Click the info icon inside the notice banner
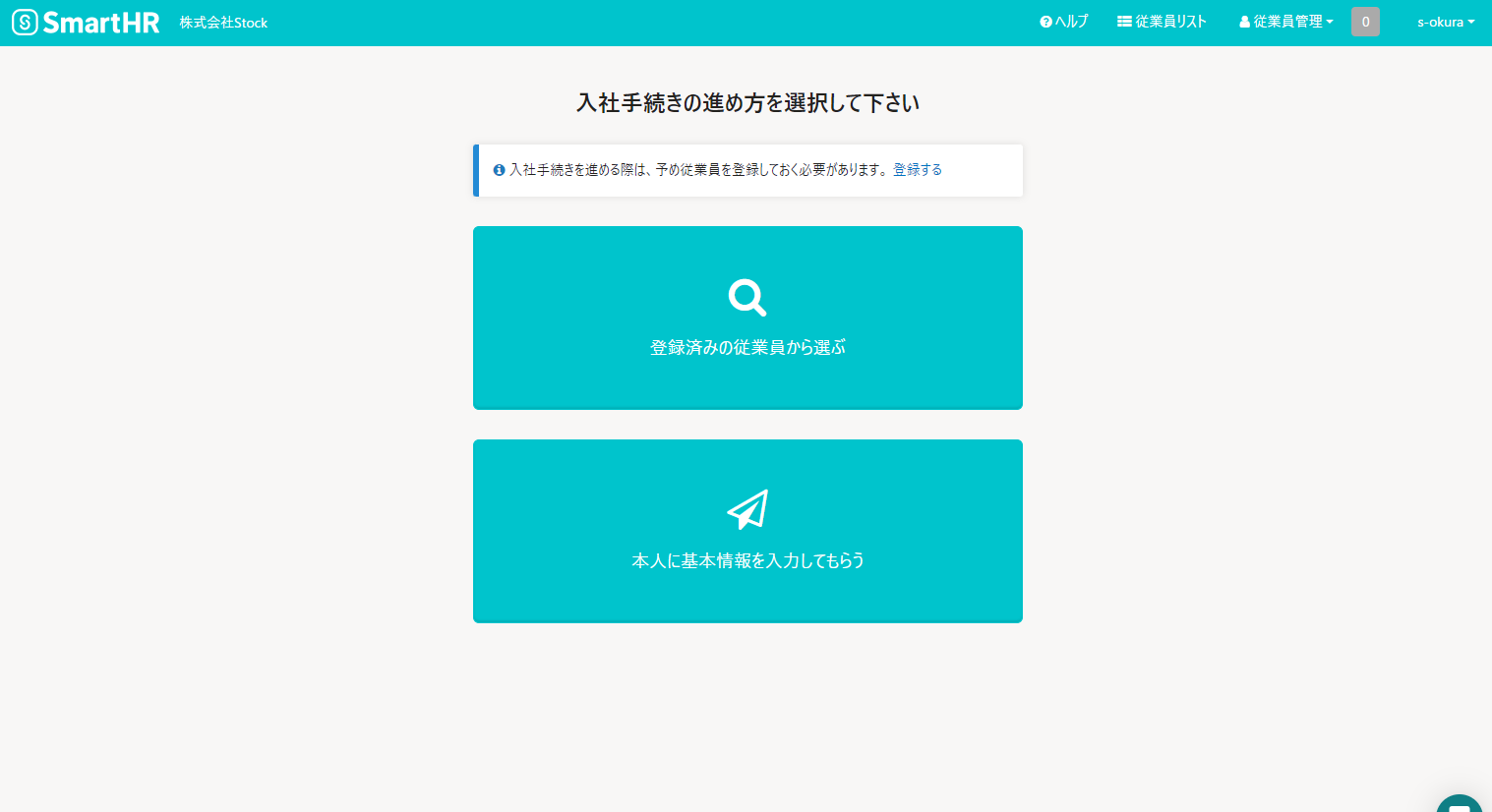This screenshot has width=1492, height=812. (x=497, y=169)
